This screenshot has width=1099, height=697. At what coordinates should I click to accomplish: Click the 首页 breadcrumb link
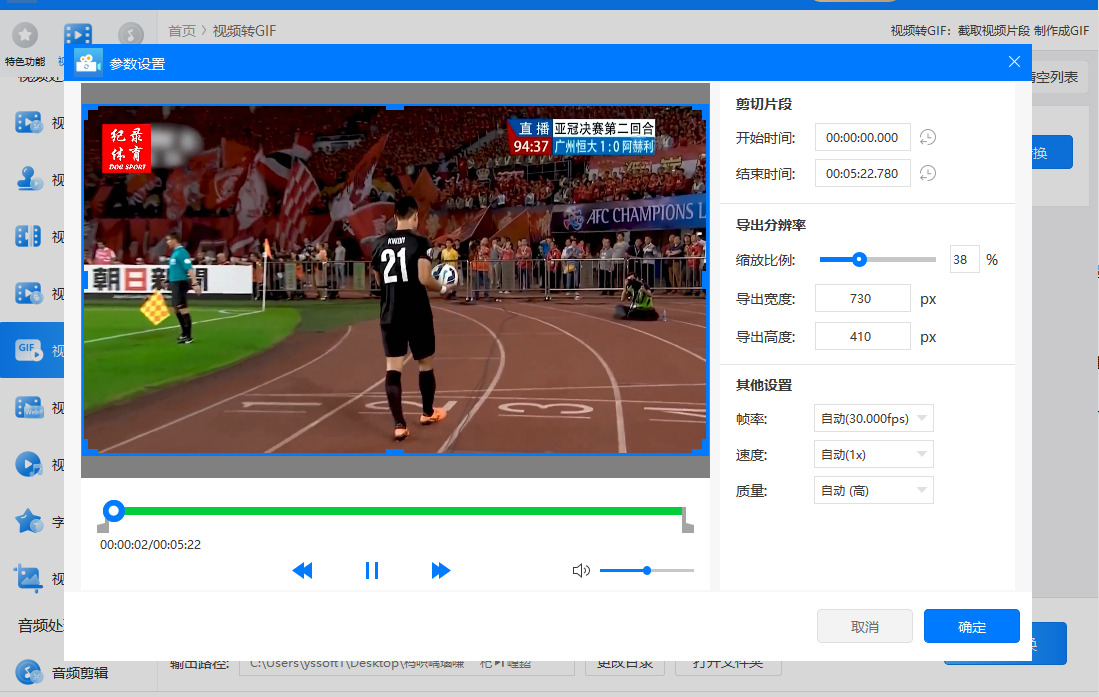click(182, 31)
